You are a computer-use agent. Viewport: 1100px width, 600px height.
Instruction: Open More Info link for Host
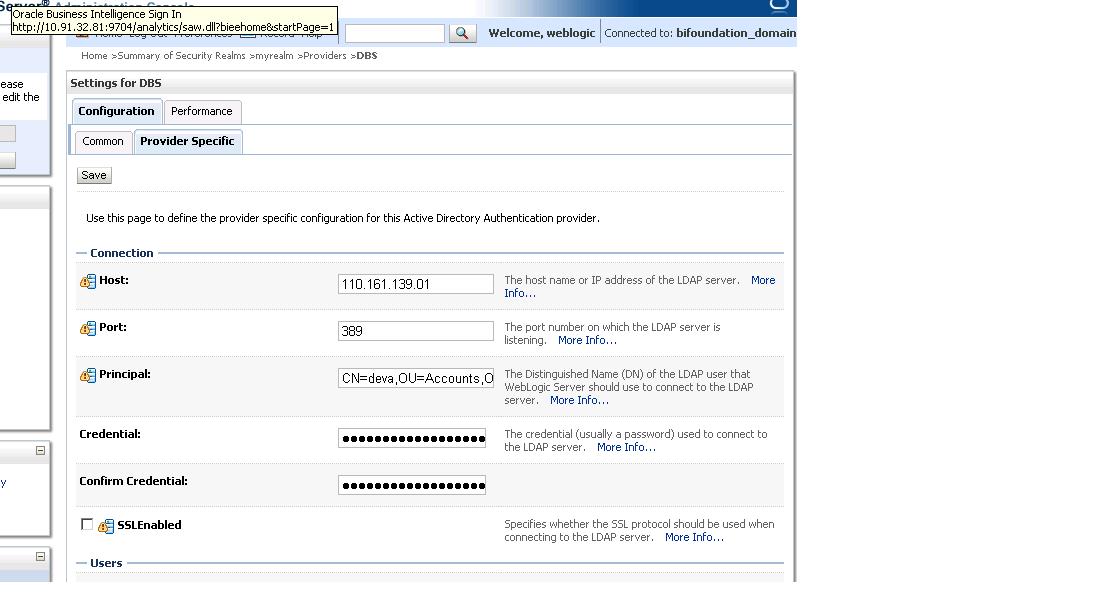click(763, 280)
